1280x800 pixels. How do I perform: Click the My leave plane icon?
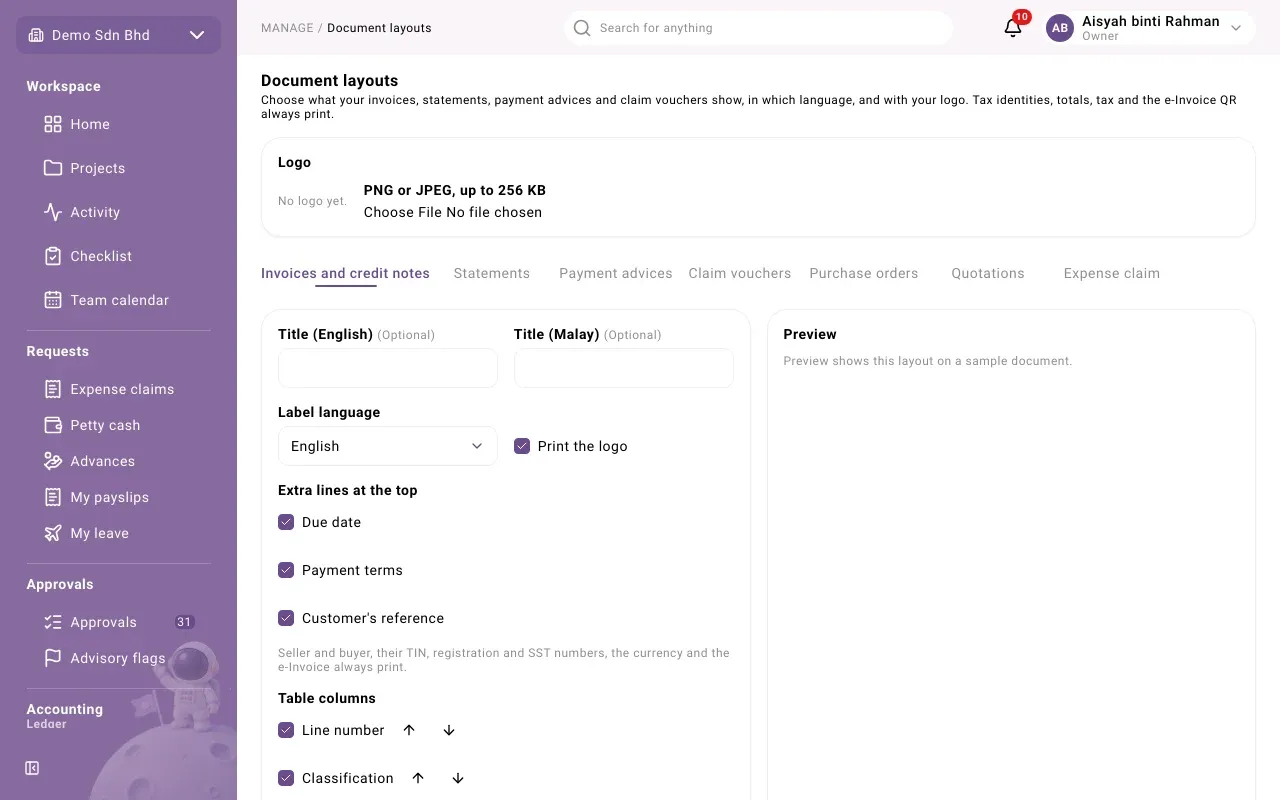53,533
